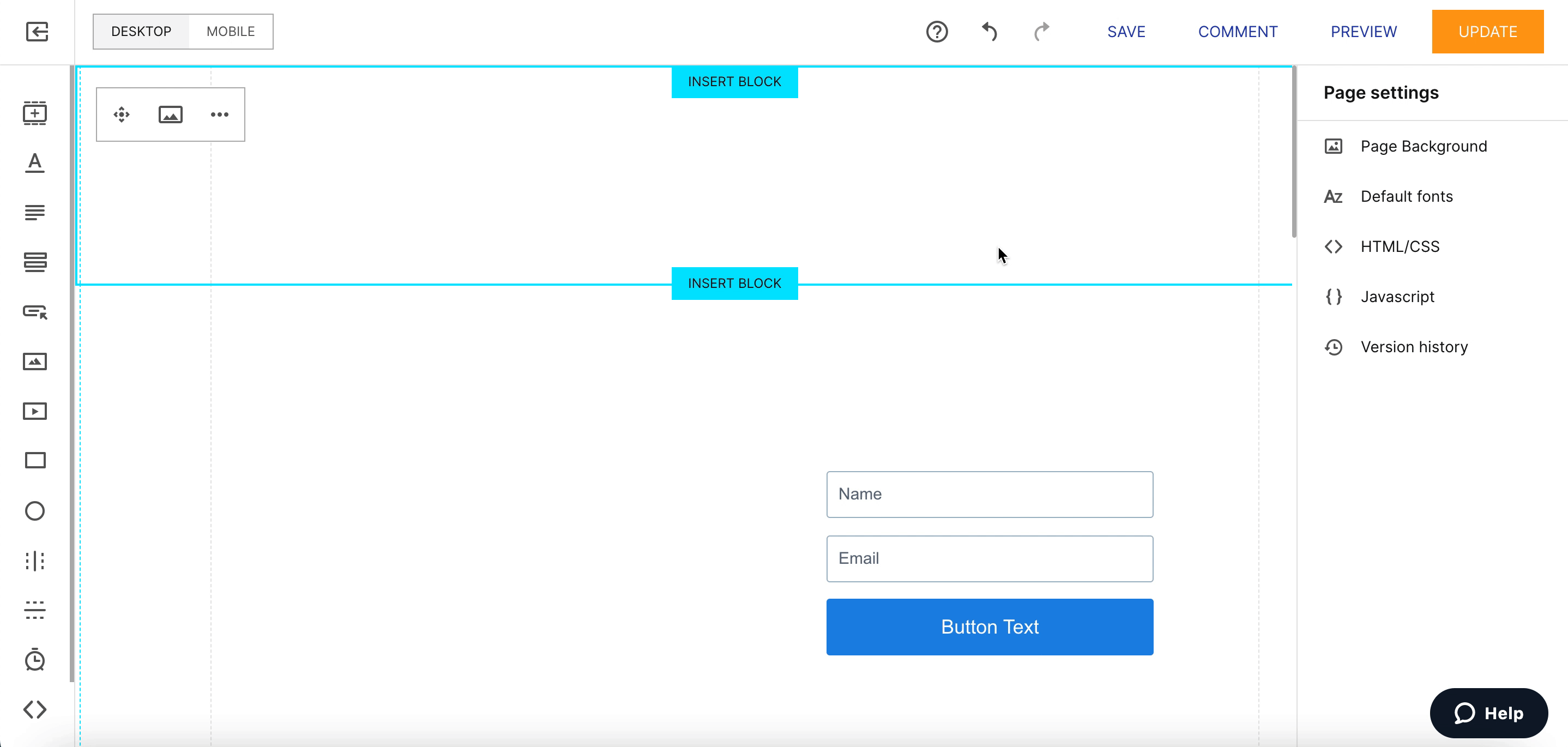Open PREVIEW of the page
1568x747 pixels.
(x=1363, y=32)
